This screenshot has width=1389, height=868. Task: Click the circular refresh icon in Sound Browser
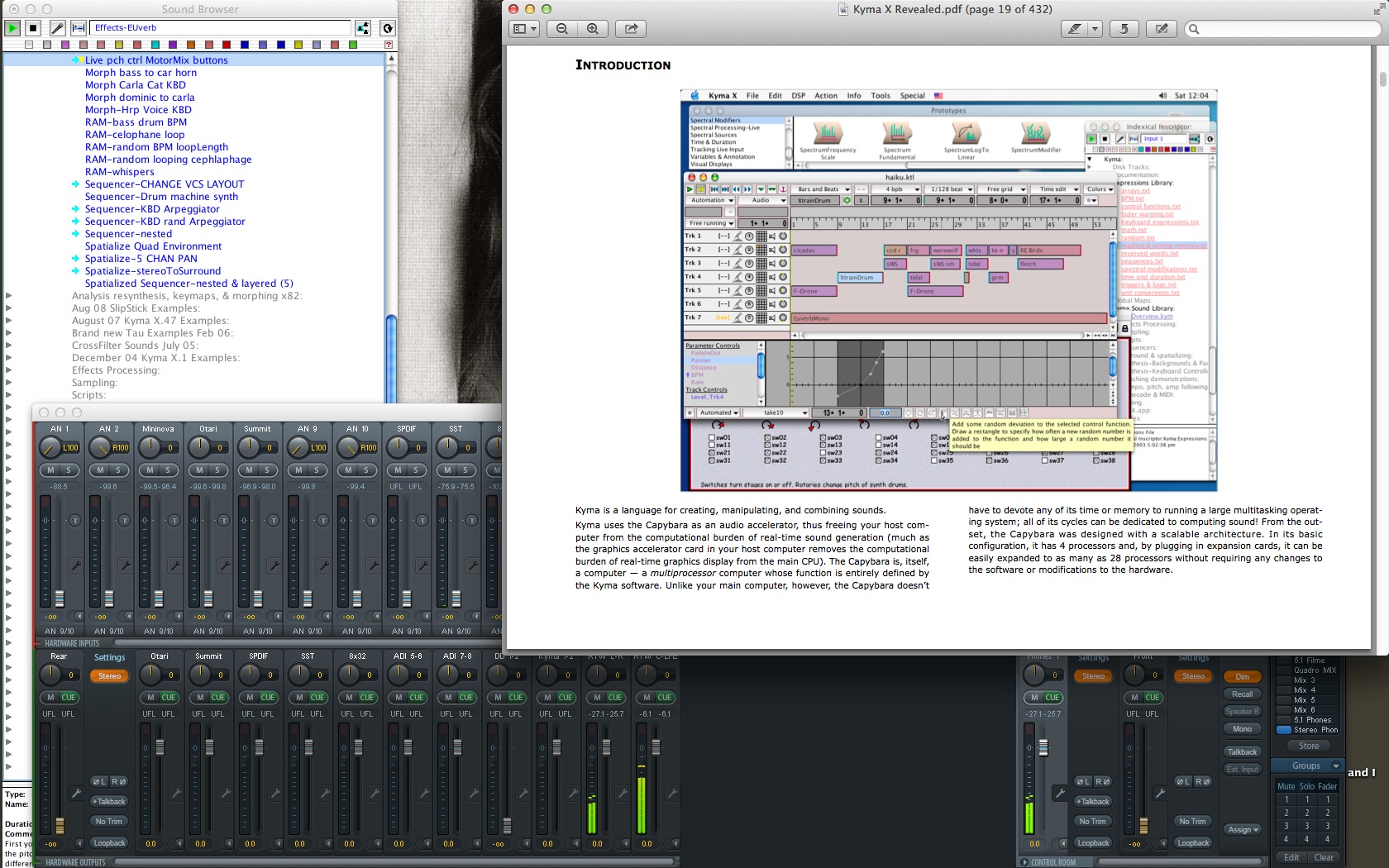point(387,28)
